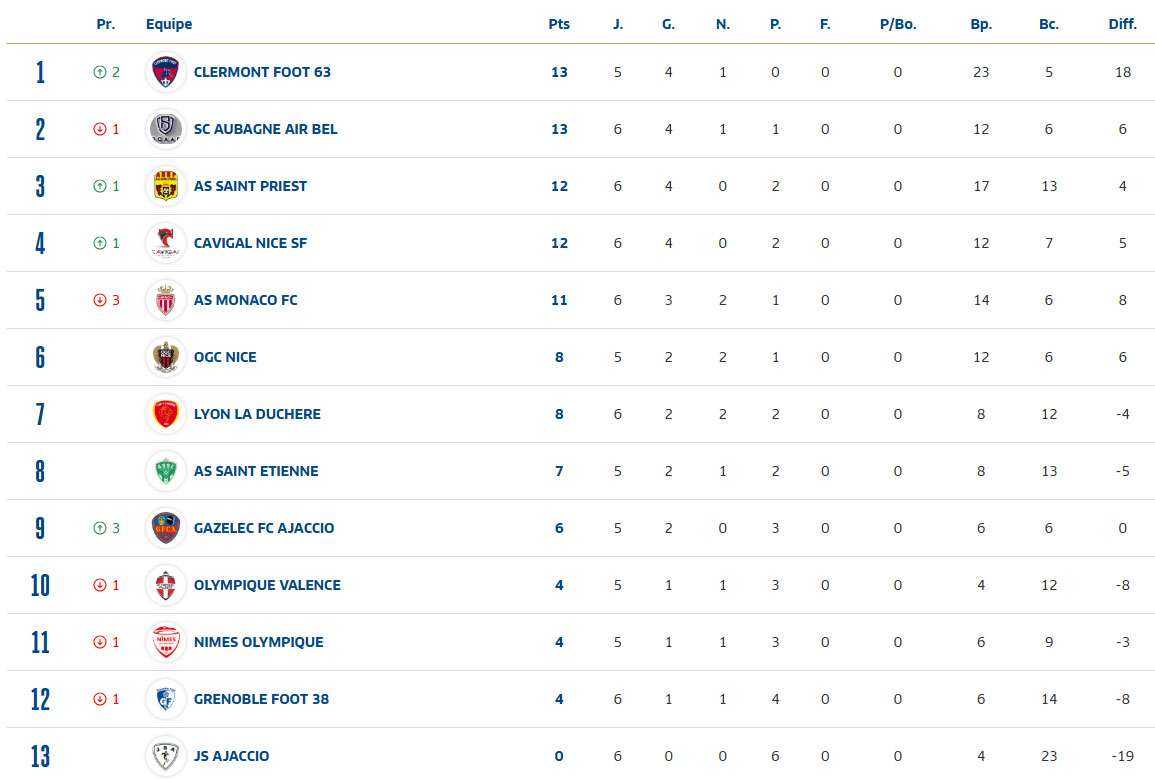
Task: Click the Clermont Foot 63 club logo
Action: [x=166, y=72]
